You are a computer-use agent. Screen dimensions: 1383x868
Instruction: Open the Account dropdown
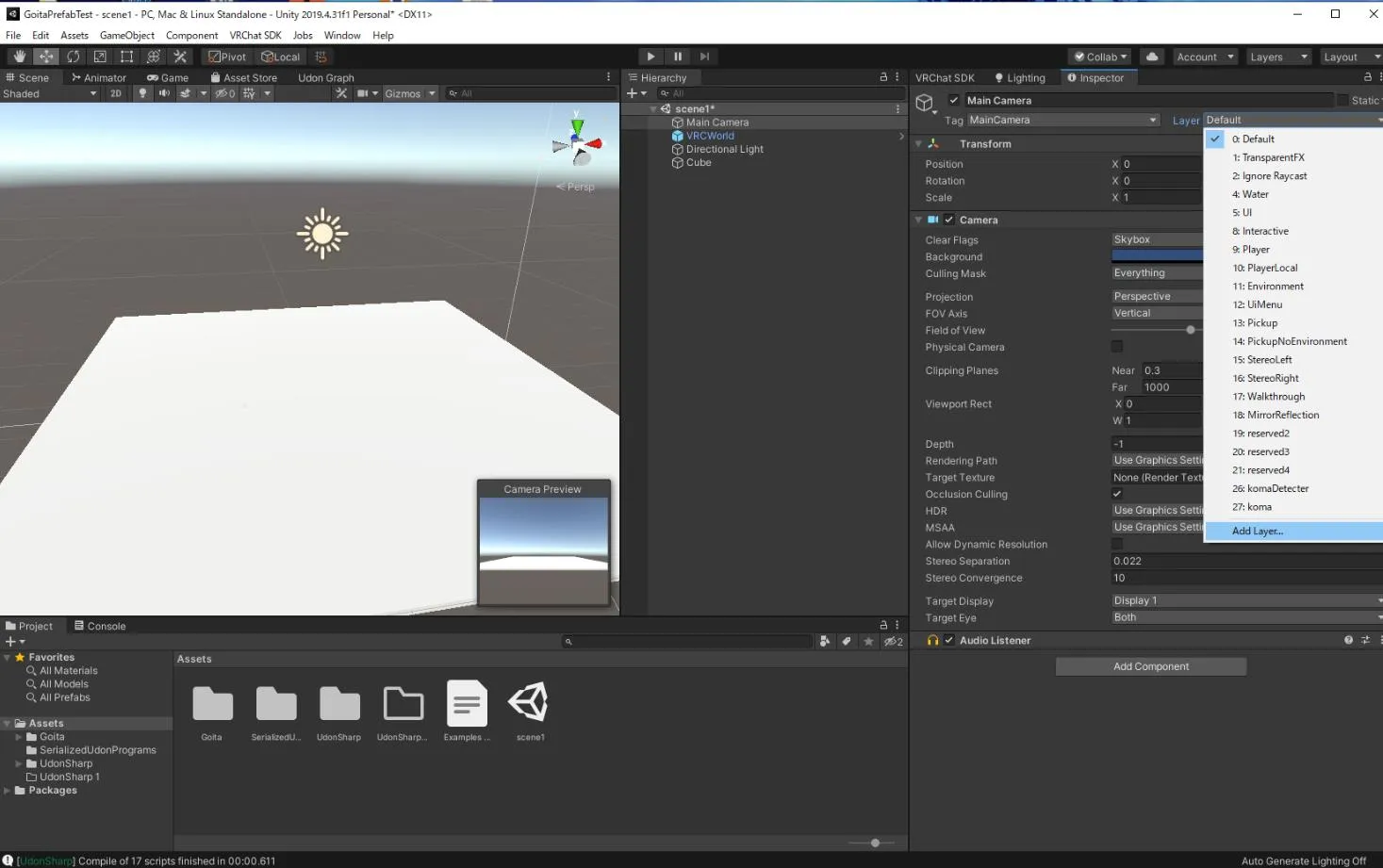click(1205, 57)
